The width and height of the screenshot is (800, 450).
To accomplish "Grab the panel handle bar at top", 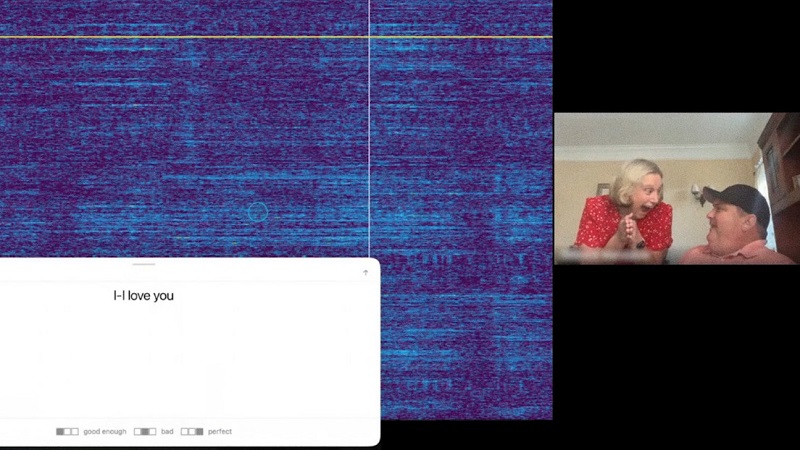I will [x=144, y=264].
